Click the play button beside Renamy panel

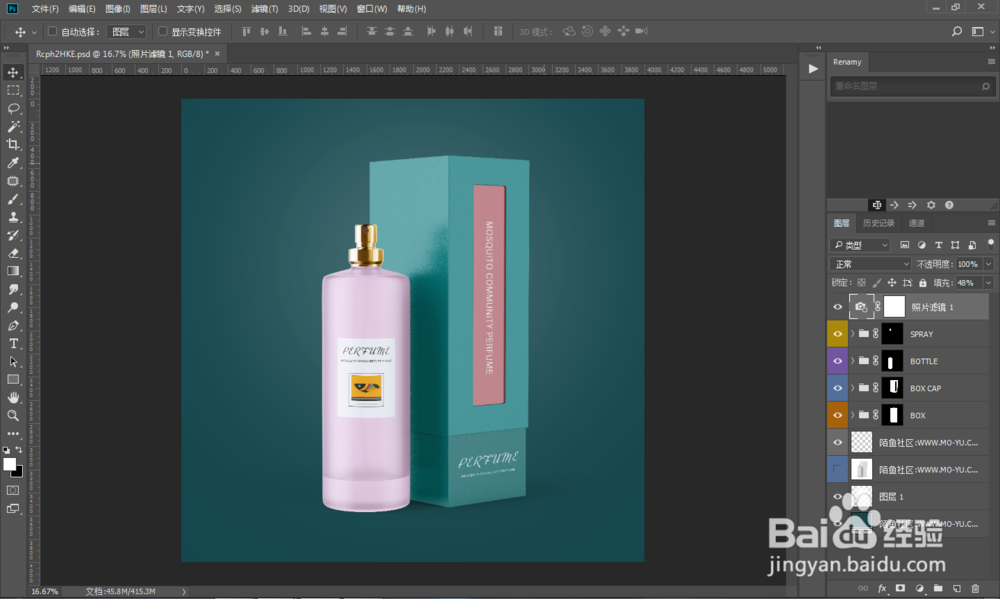click(x=813, y=69)
